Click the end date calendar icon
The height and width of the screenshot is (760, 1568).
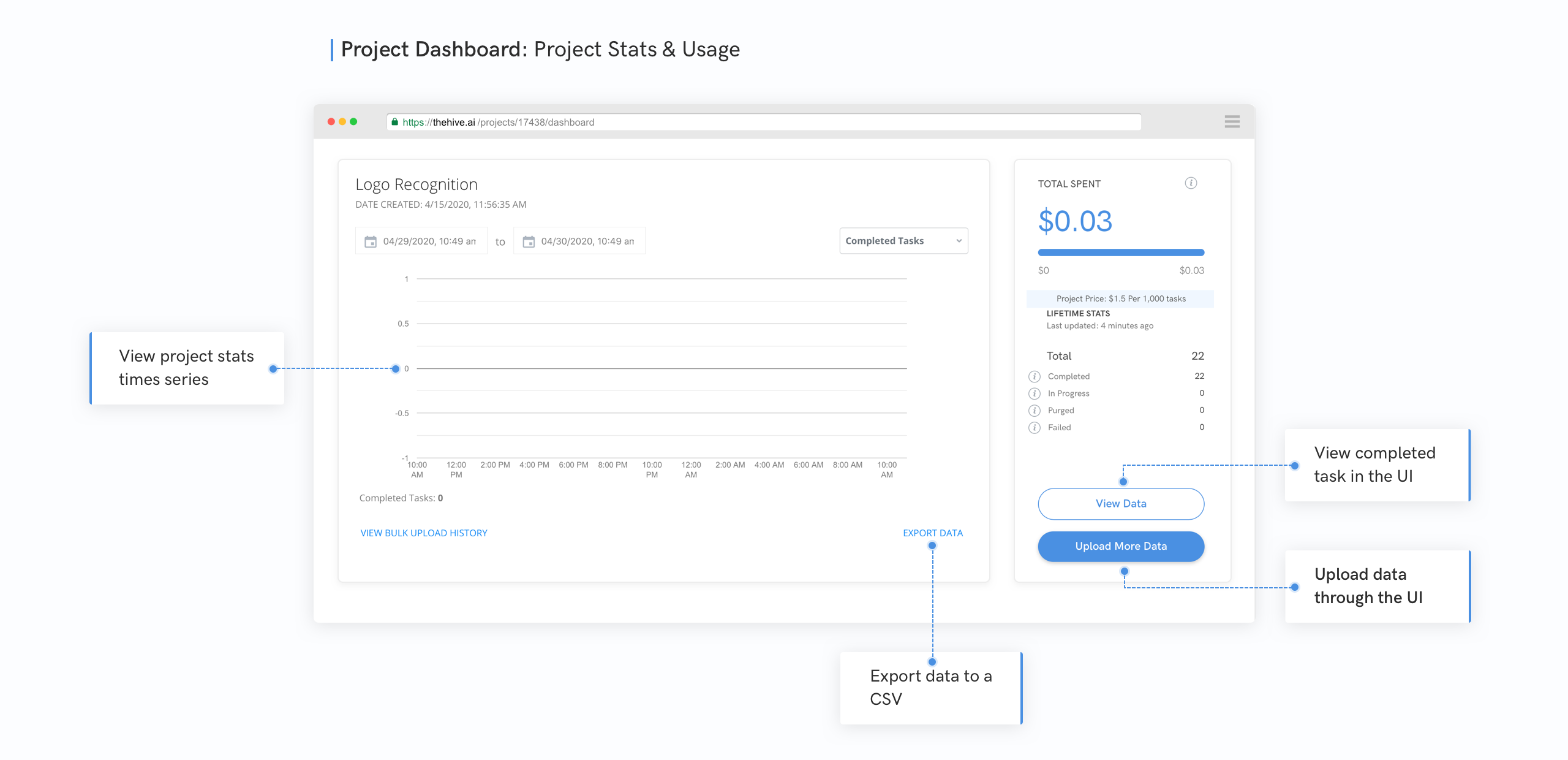[529, 241]
